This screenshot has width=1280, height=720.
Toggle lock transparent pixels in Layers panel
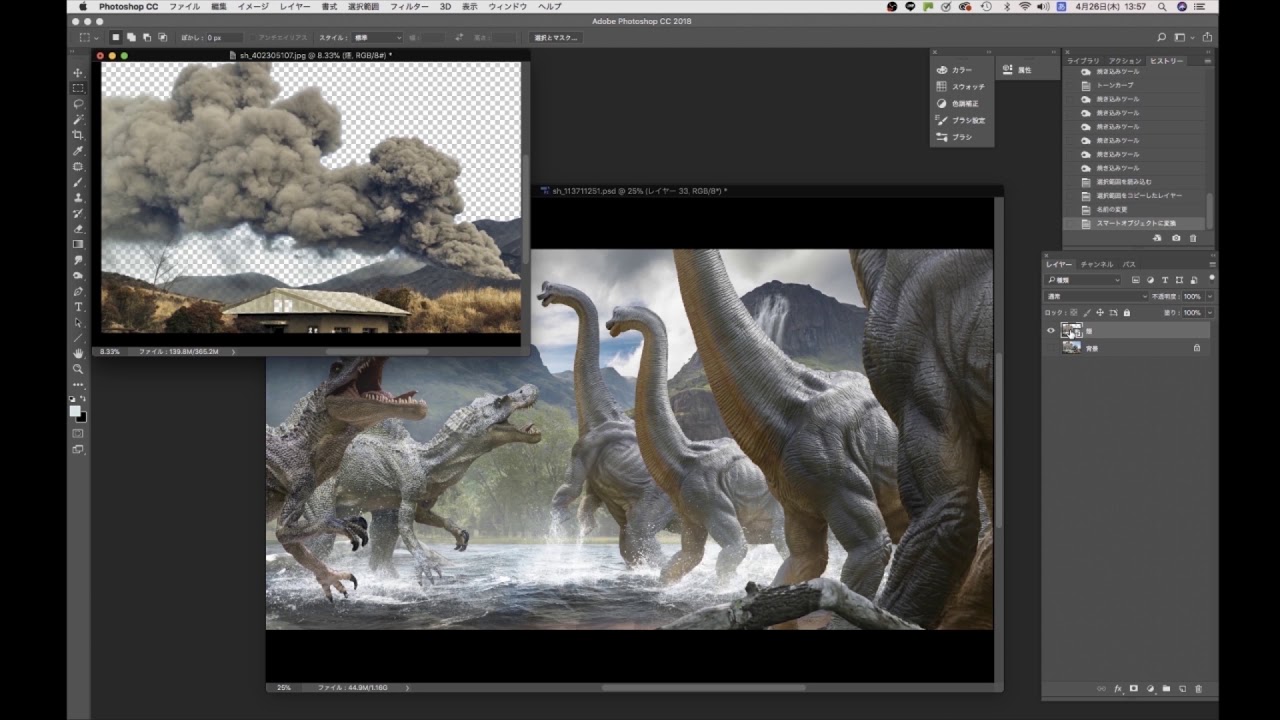[1074, 312]
